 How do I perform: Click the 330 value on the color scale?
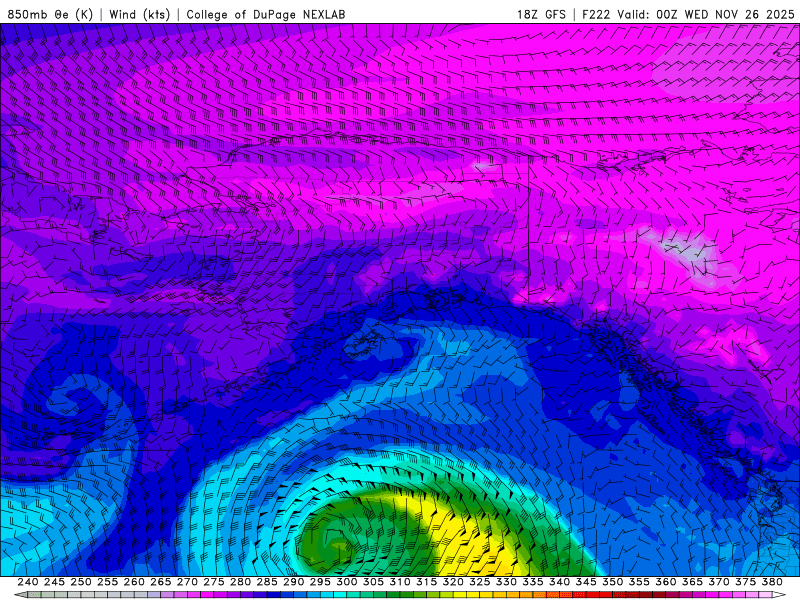pyautogui.click(x=506, y=582)
